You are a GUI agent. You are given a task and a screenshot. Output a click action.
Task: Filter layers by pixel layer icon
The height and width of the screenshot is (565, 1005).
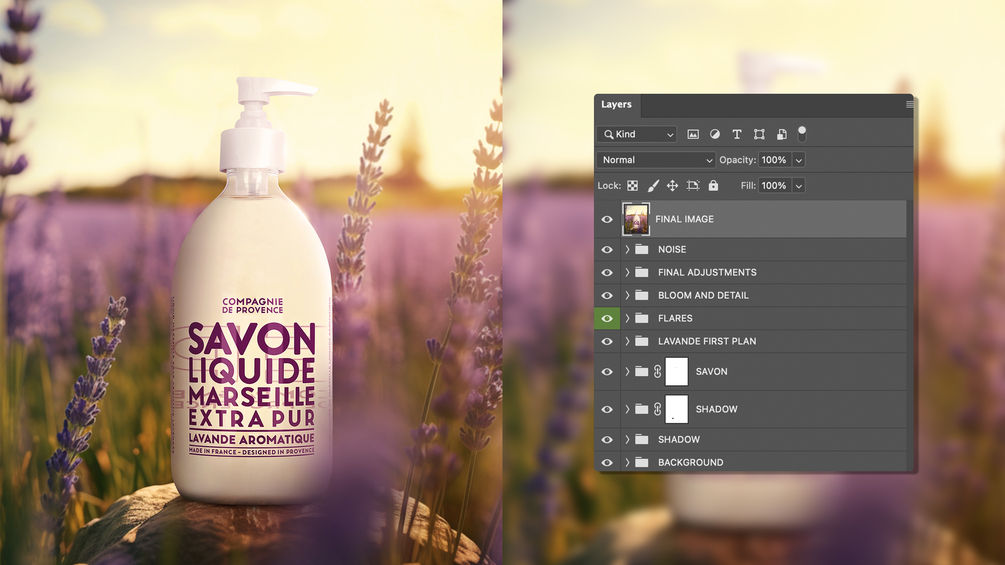click(693, 134)
